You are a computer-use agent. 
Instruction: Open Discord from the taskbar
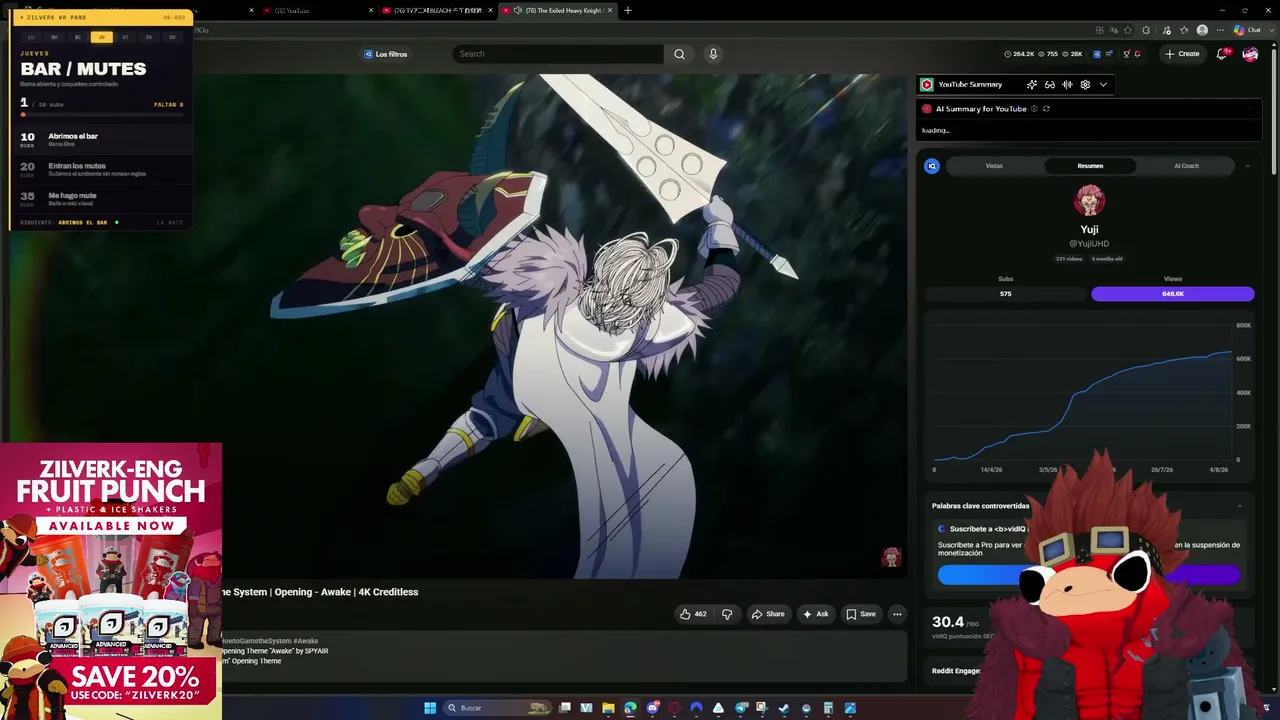(652, 708)
